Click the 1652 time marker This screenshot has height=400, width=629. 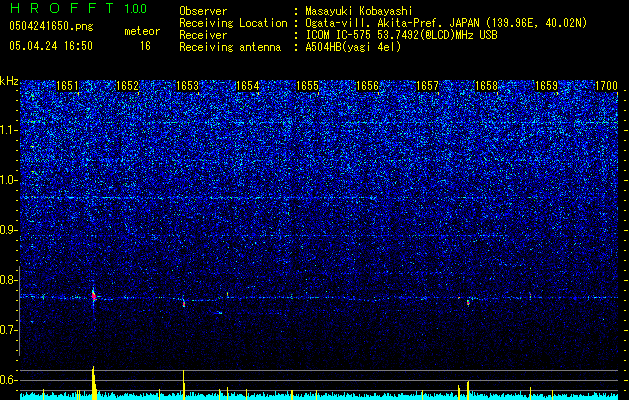click(127, 86)
